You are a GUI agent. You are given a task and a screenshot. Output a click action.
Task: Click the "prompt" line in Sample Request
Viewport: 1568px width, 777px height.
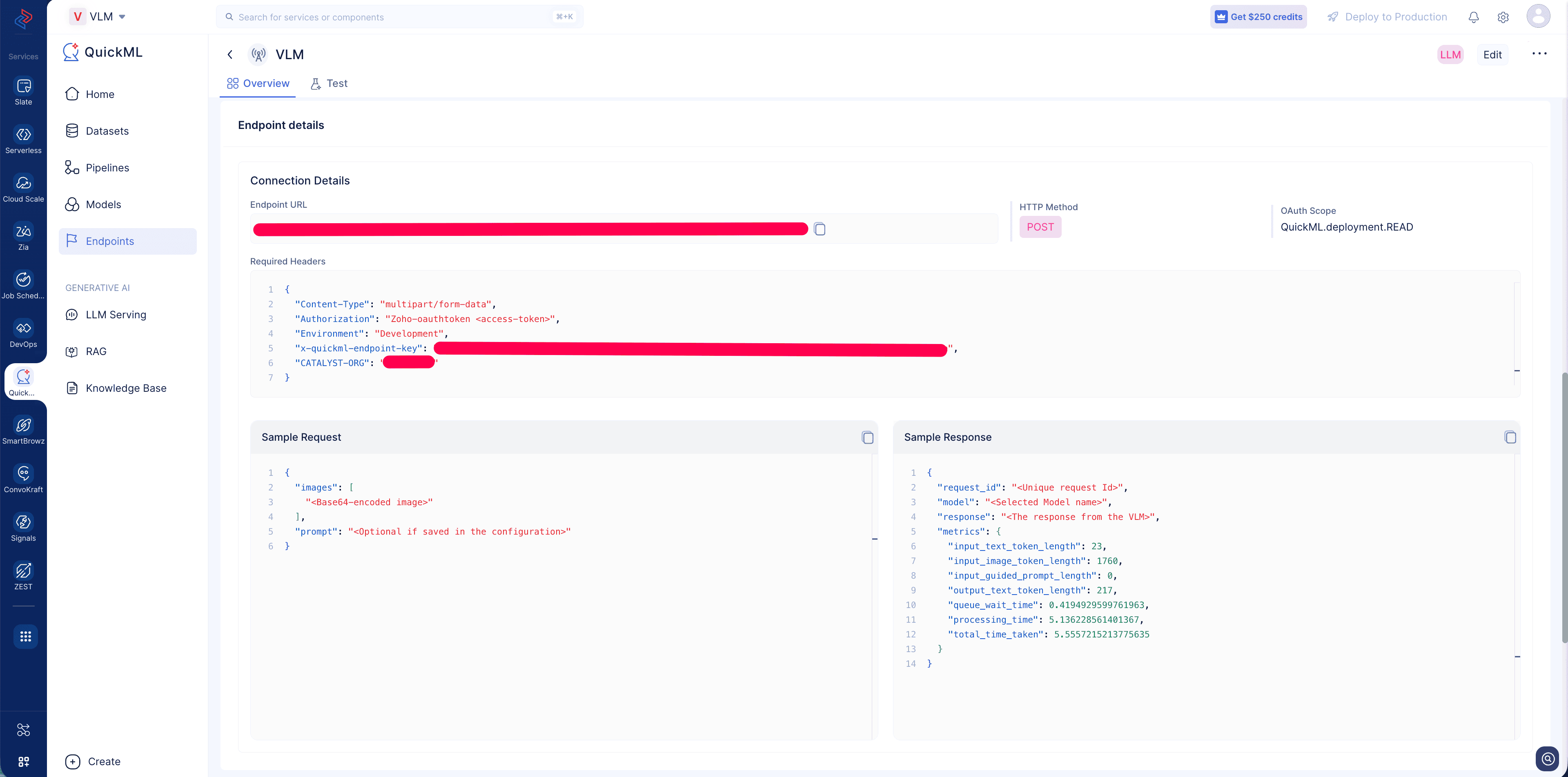point(433,531)
